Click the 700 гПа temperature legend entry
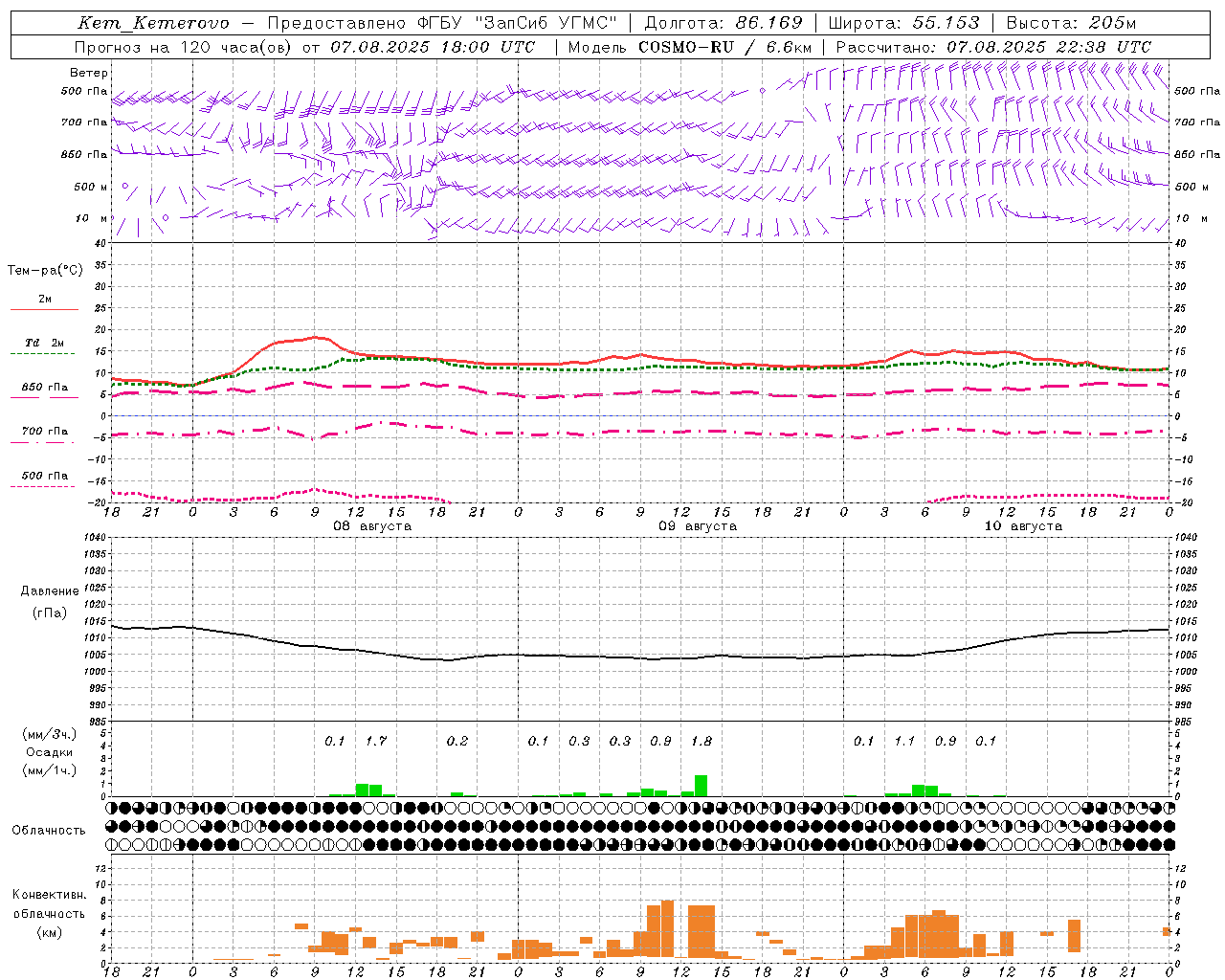Screen dimensions: 1225x980 [x=44, y=435]
